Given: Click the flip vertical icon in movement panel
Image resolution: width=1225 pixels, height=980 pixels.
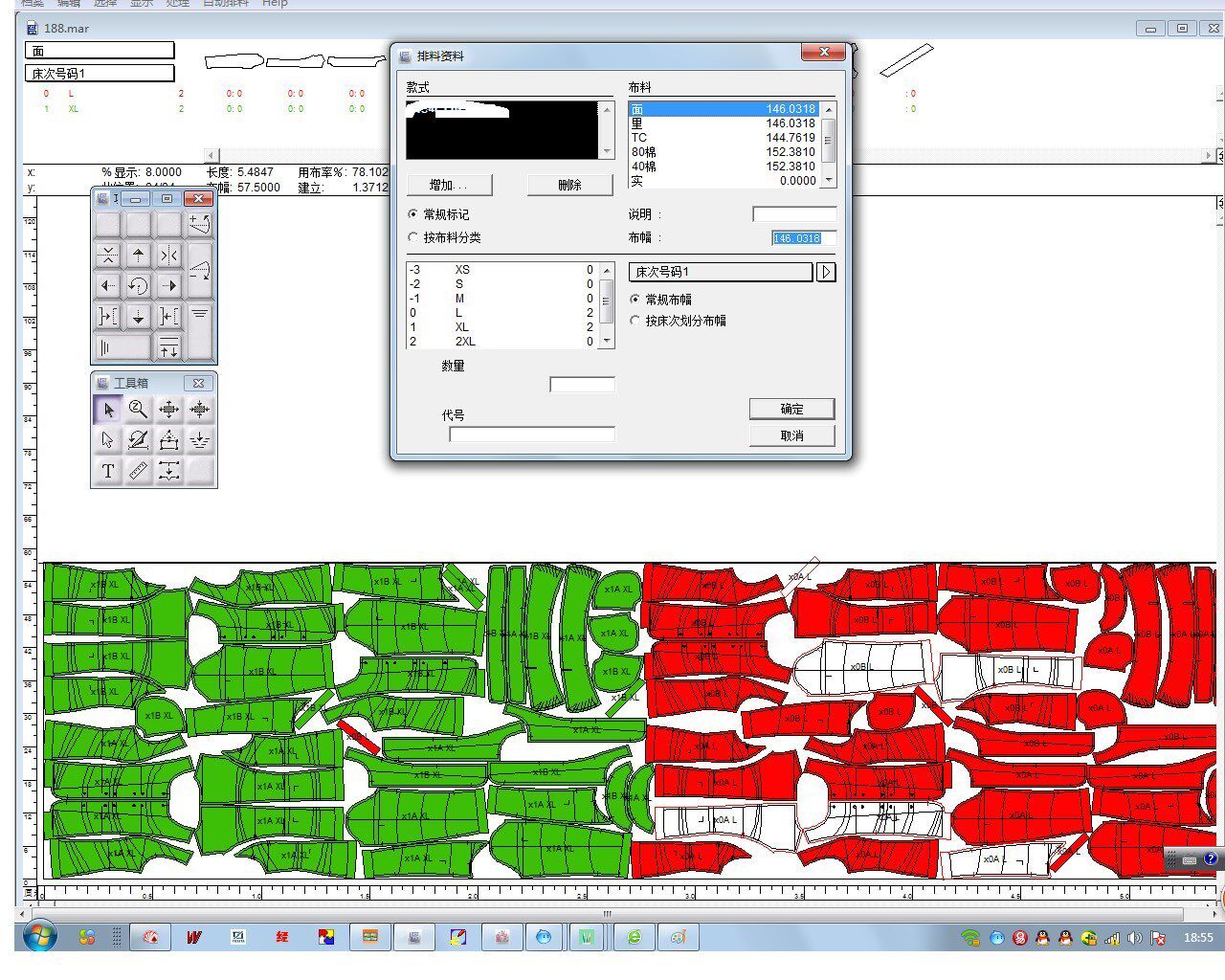Looking at the screenshot, I should click(x=107, y=256).
